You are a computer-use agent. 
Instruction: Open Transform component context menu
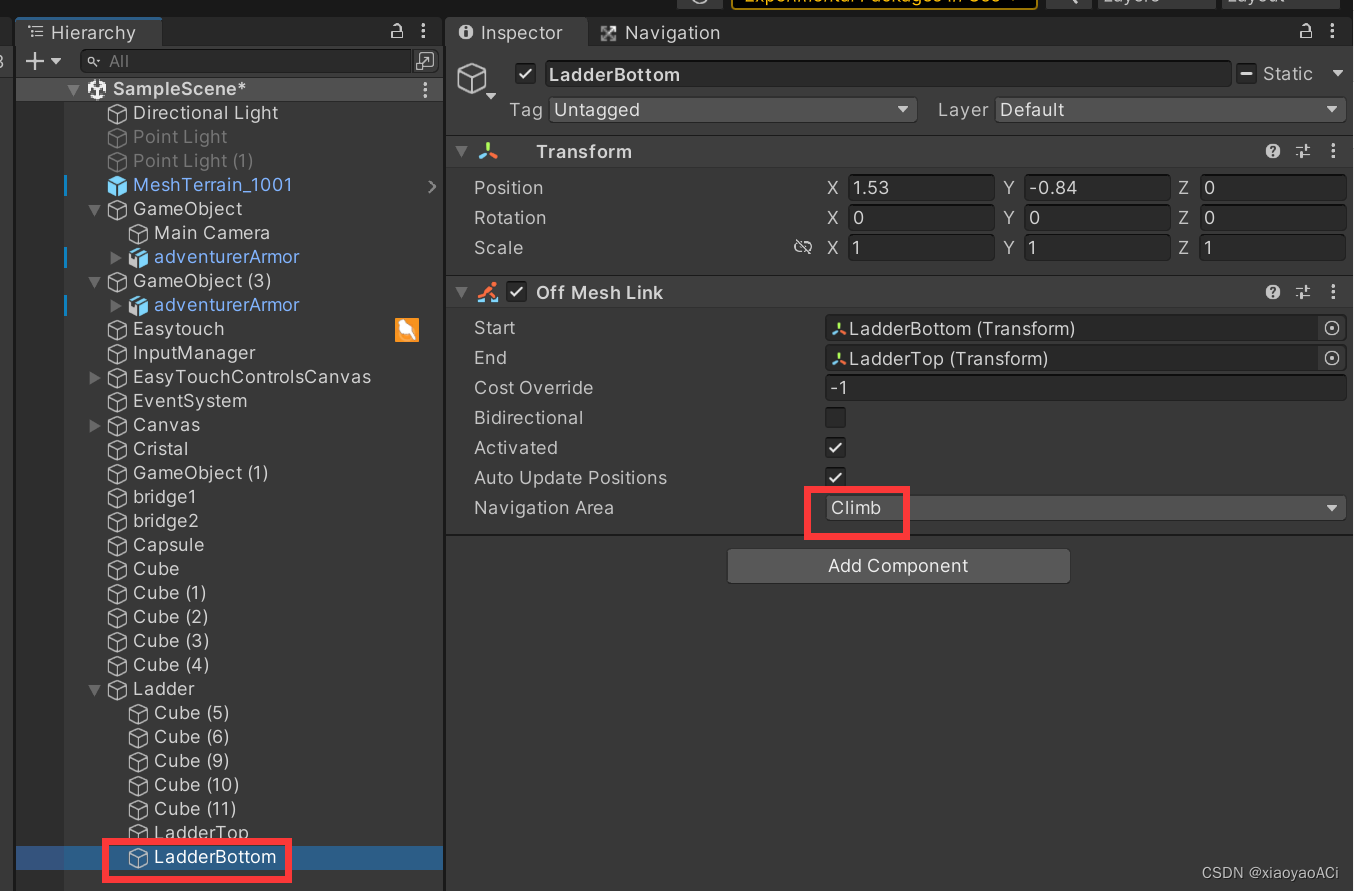click(1333, 152)
